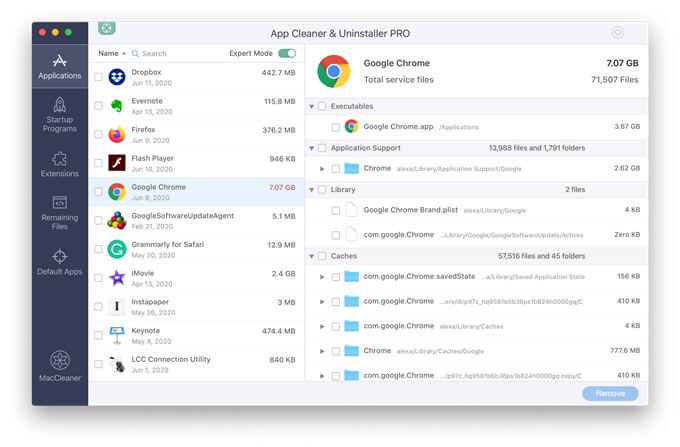Check the Dropbox app checkbox
Screen dimensions: 680x447
click(x=98, y=77)
